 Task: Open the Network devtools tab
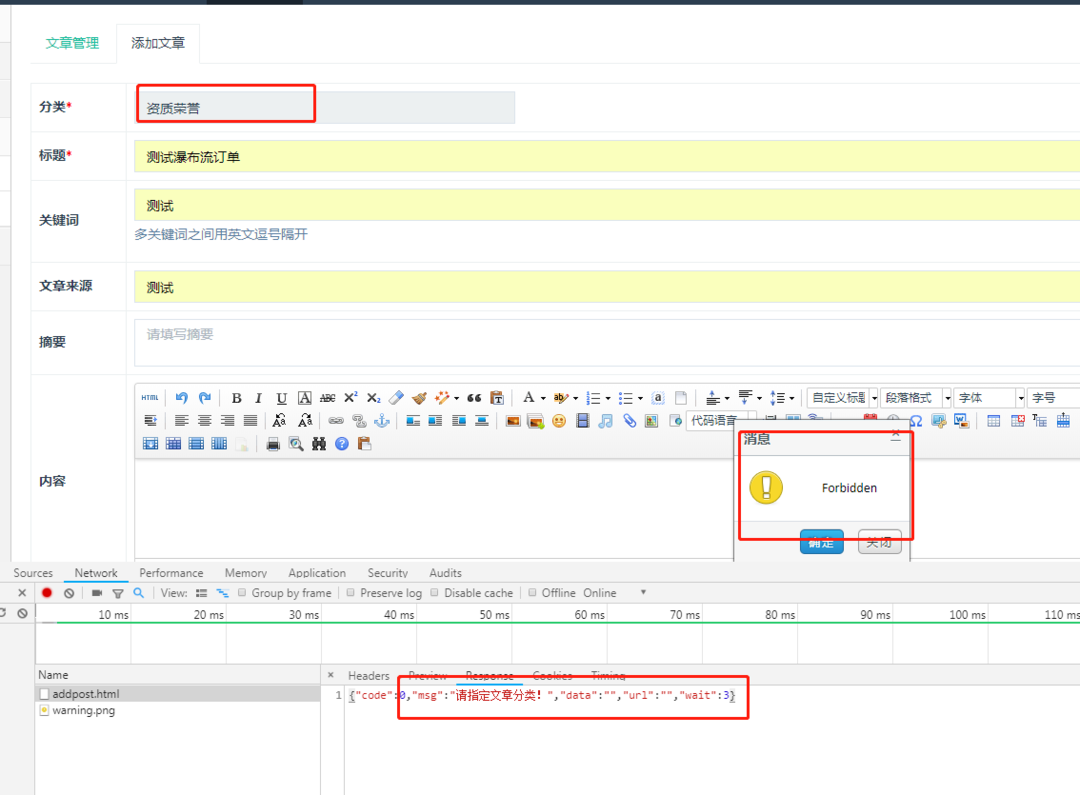click(x=96, y=572)
